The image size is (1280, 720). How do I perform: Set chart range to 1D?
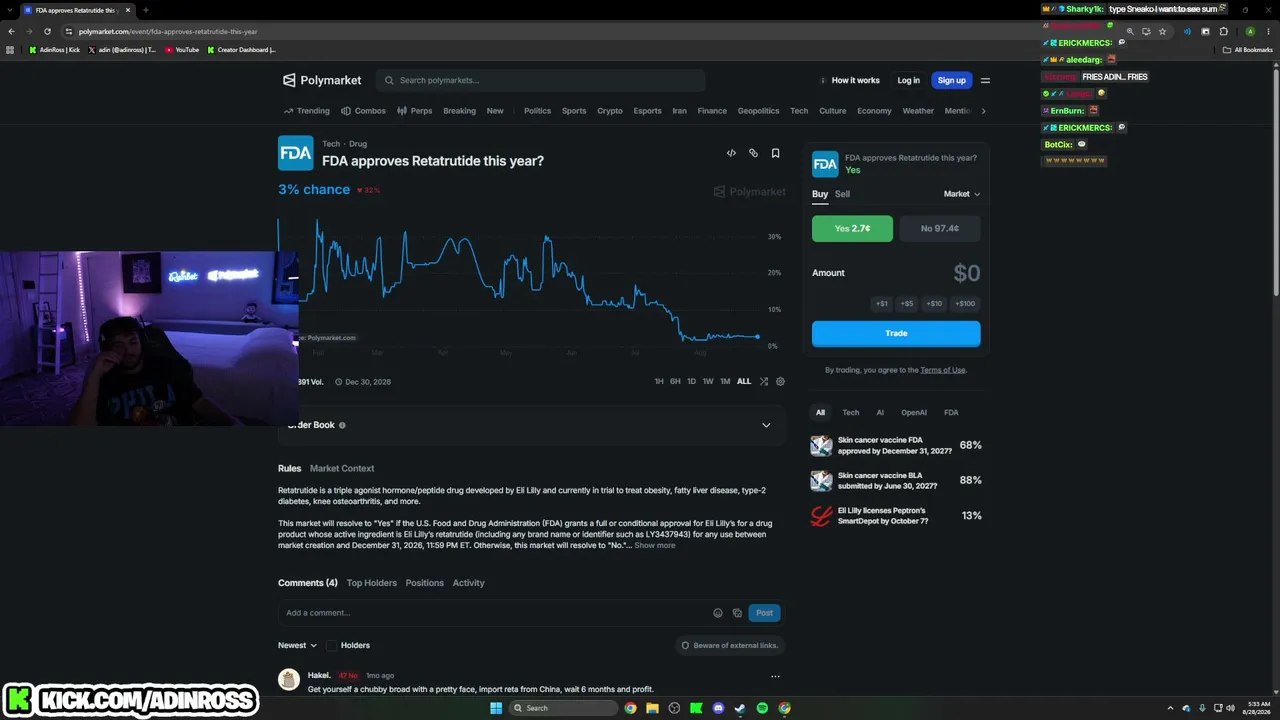click(x=691, y=381)
